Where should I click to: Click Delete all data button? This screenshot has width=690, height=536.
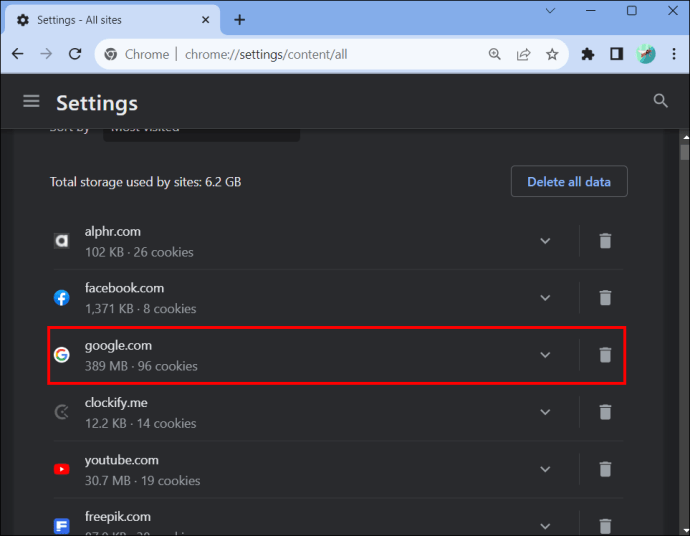point(569,181)
